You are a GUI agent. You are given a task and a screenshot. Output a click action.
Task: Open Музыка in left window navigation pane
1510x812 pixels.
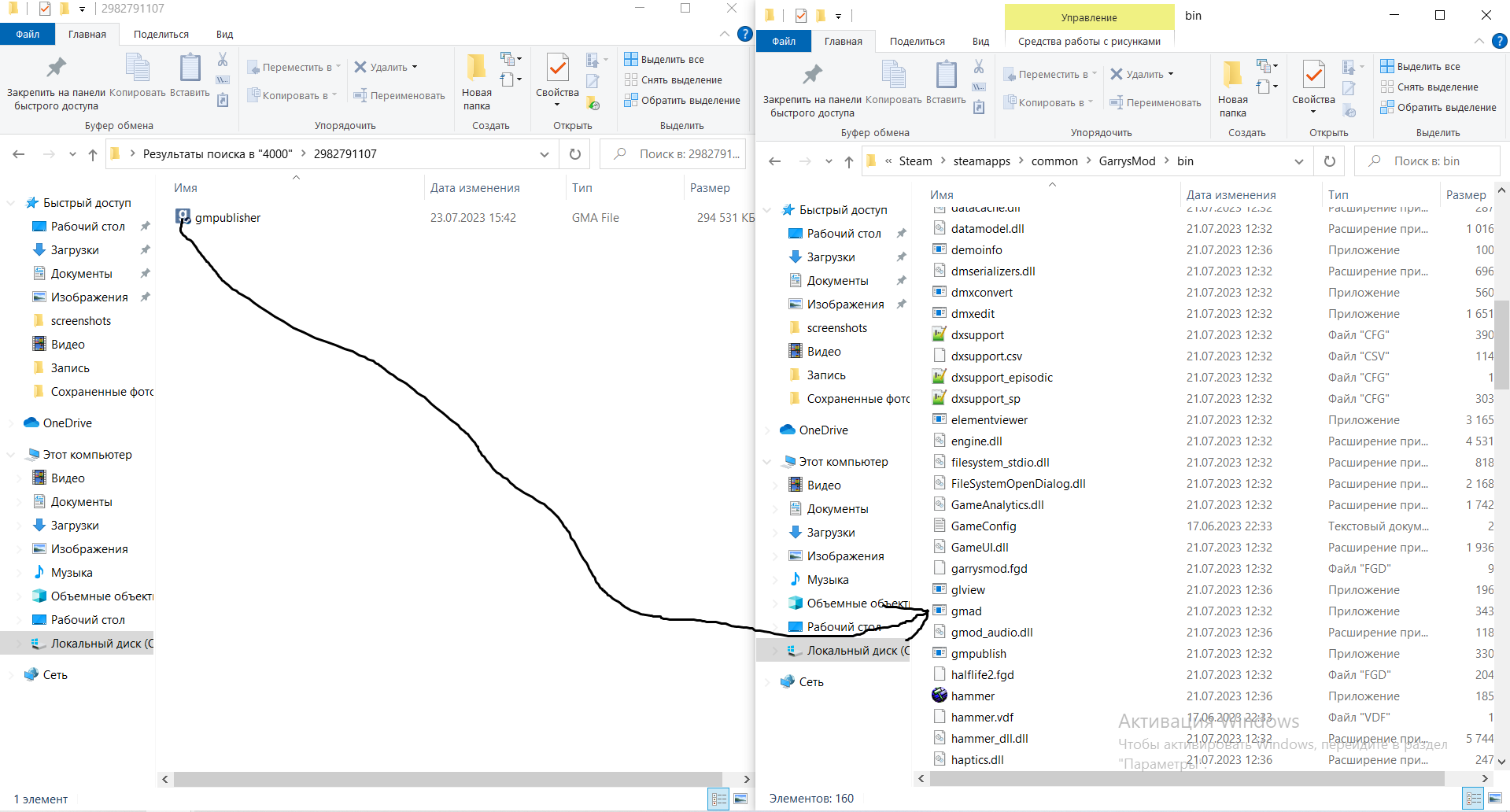71,573
